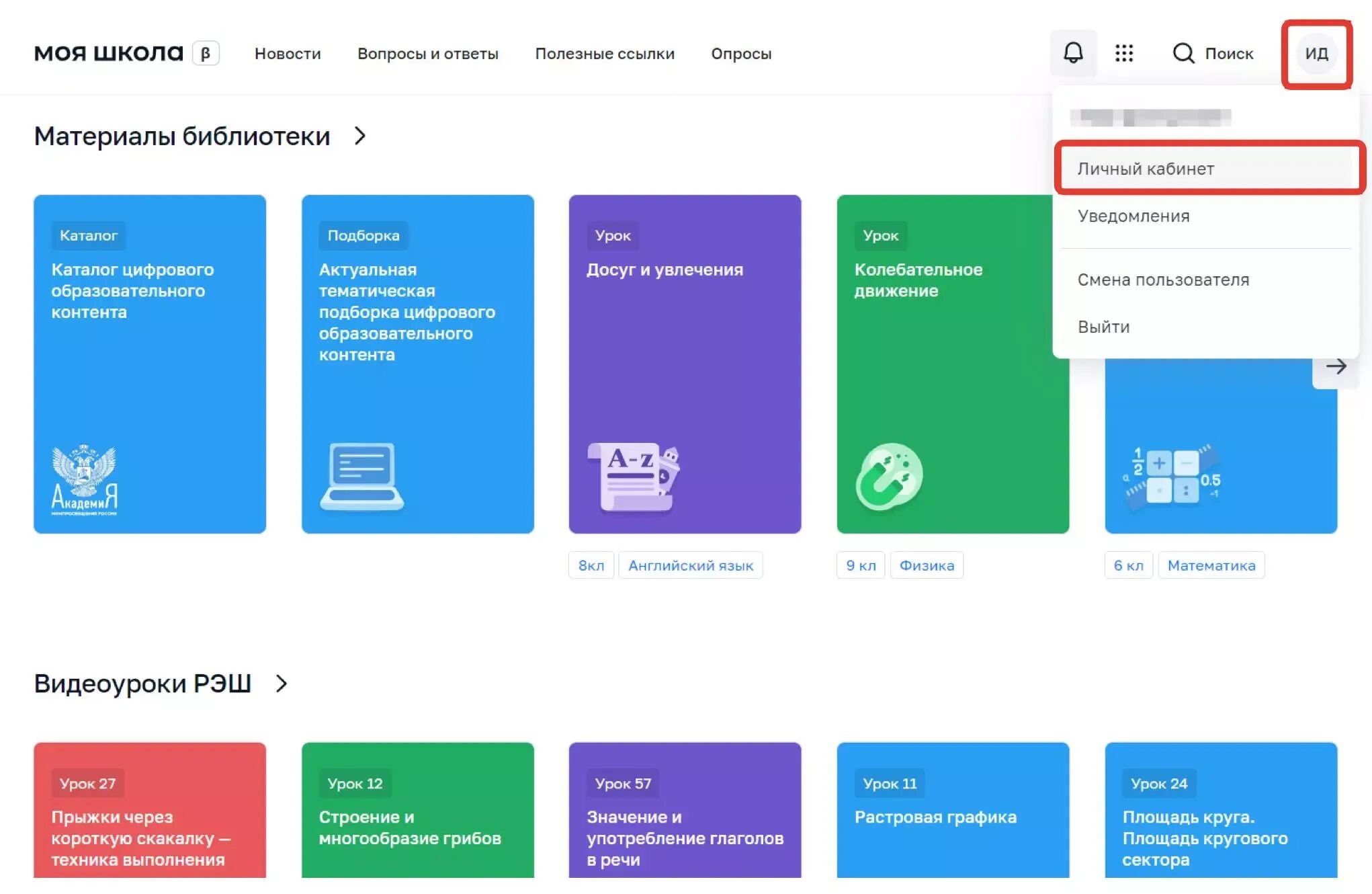Click the Английский язык subject tag
This screenshot has height=894, width=1372.
691,565
